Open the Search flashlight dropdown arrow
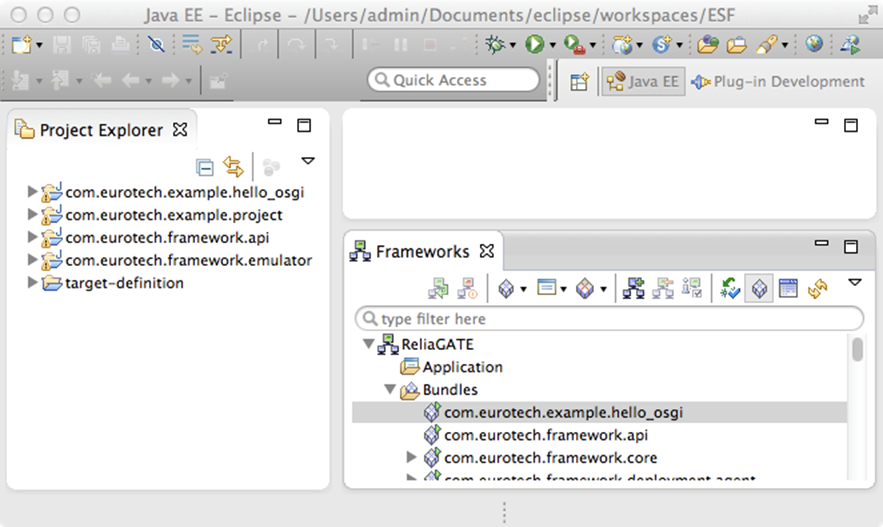 (x=784, y=45)
